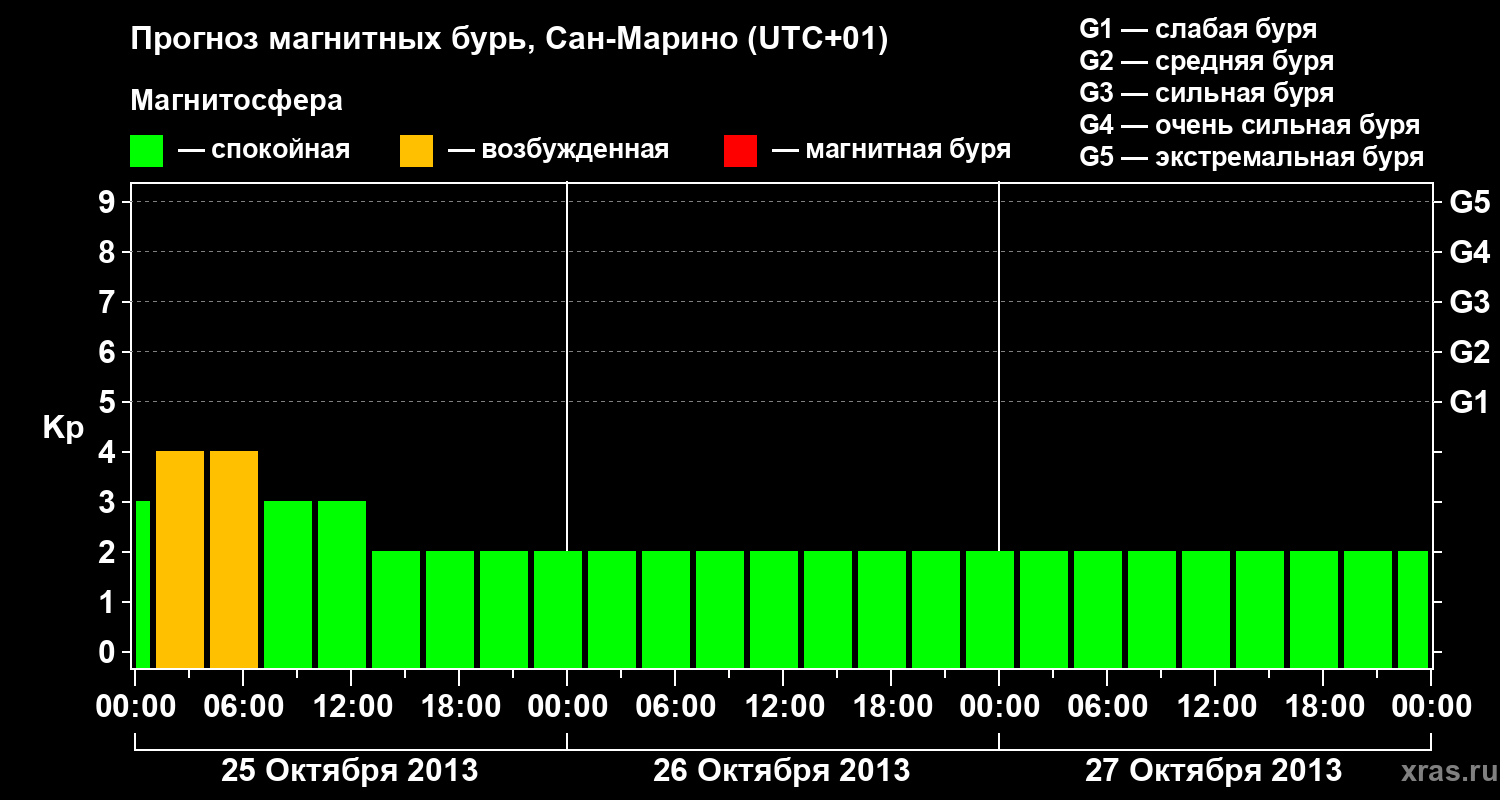The width and height of the screenshot is (1500, 800).
Task: Click the date label '26 Октября 2013'
Action: click(782, 771)
